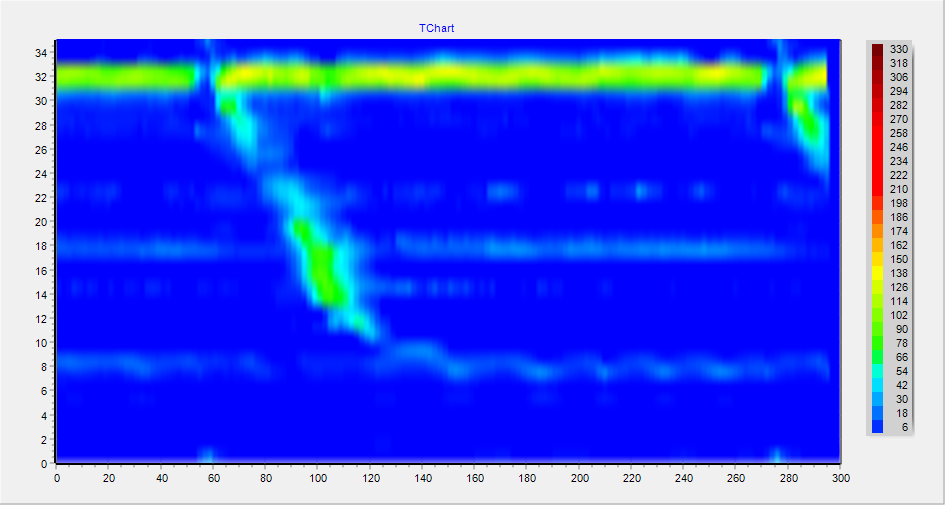Click legend value 270
Viewport: 945px width, 505px height.
[899, 119]
